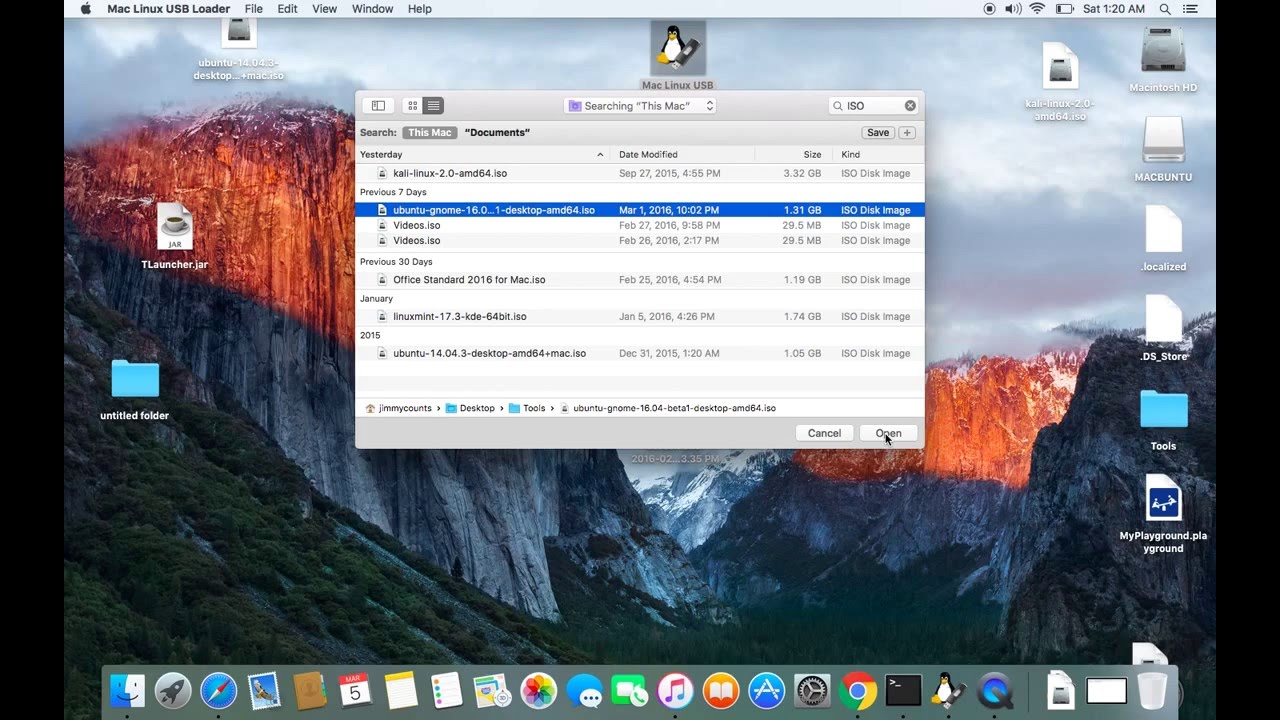Select Videos.iso dated Feb 26, 2016
The width and height of the screenshot is (1280, 720).
[x=640, y=241]
